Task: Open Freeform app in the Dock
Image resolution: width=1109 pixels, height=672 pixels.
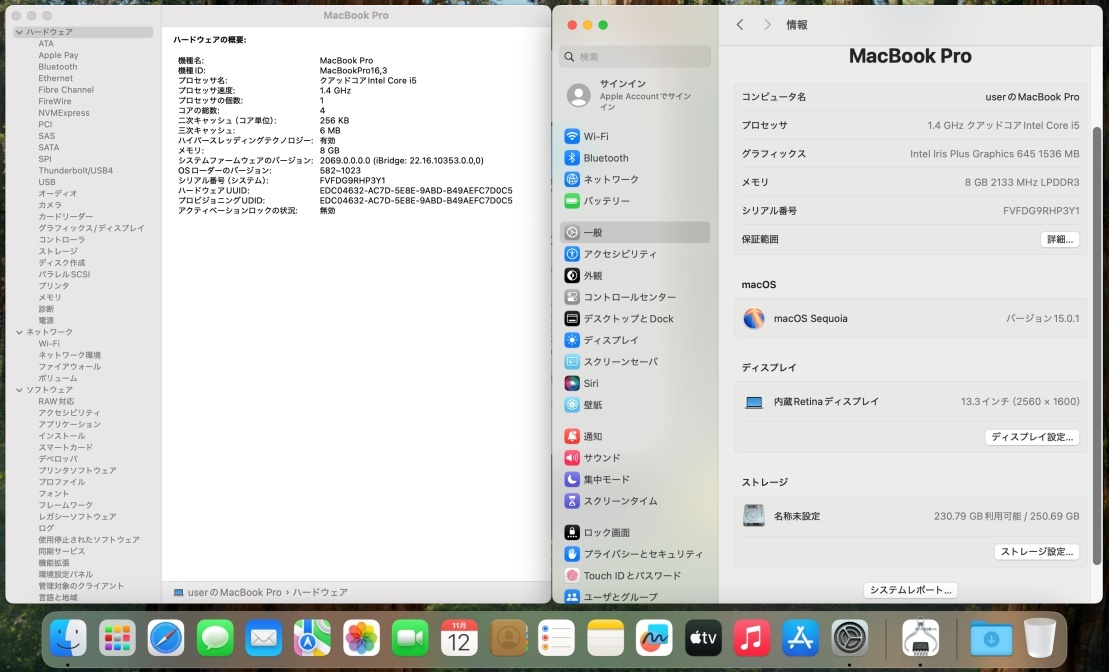Action: coord(654,638)
